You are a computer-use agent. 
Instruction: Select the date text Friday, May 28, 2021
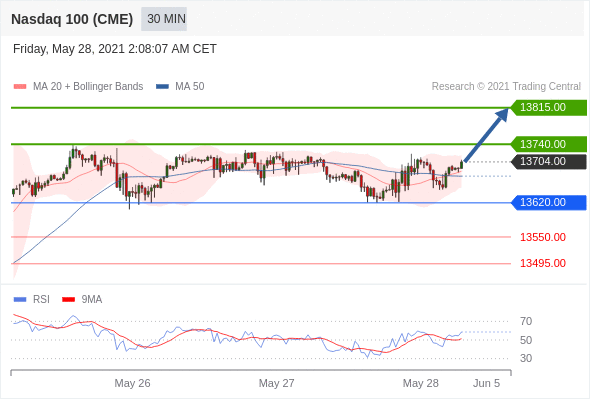click(69, 49)
